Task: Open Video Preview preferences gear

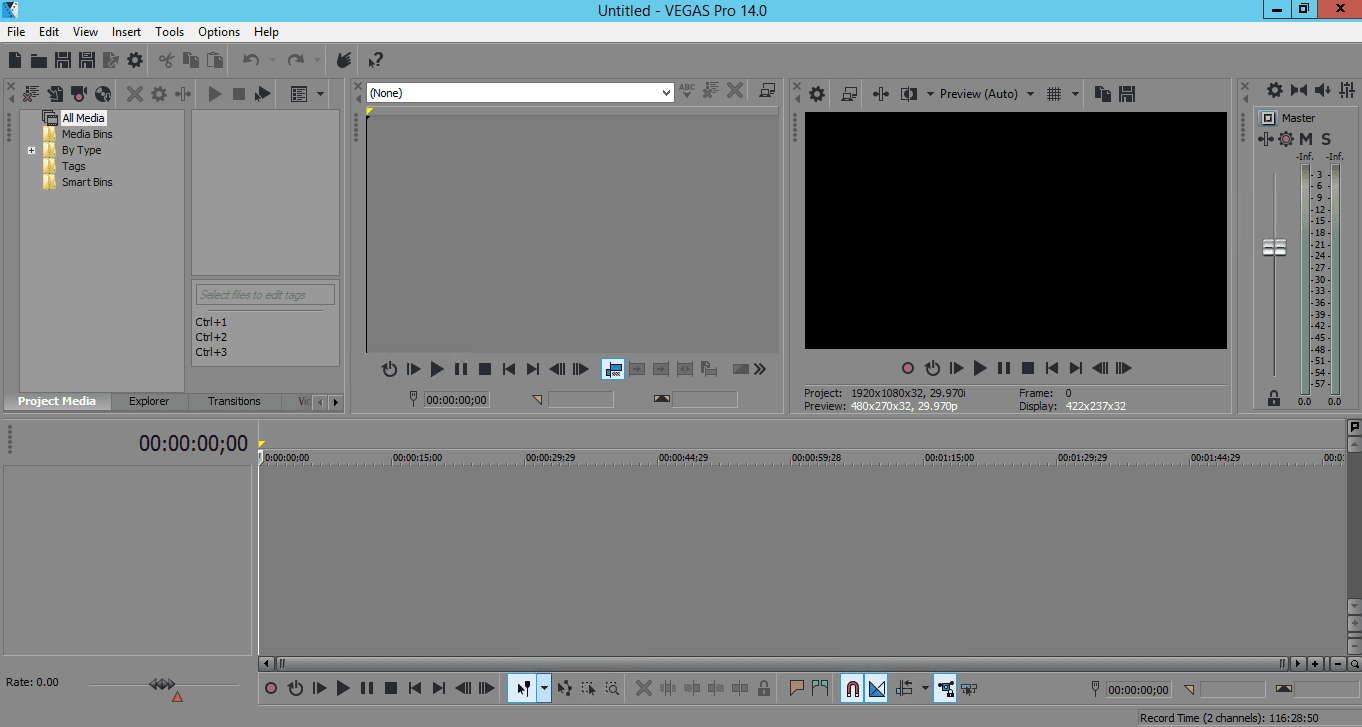Action: [x=817, y=94]
